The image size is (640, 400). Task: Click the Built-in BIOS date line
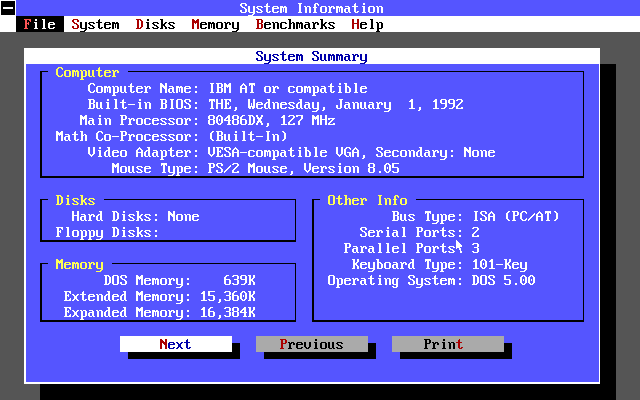[x=276, y=104]
